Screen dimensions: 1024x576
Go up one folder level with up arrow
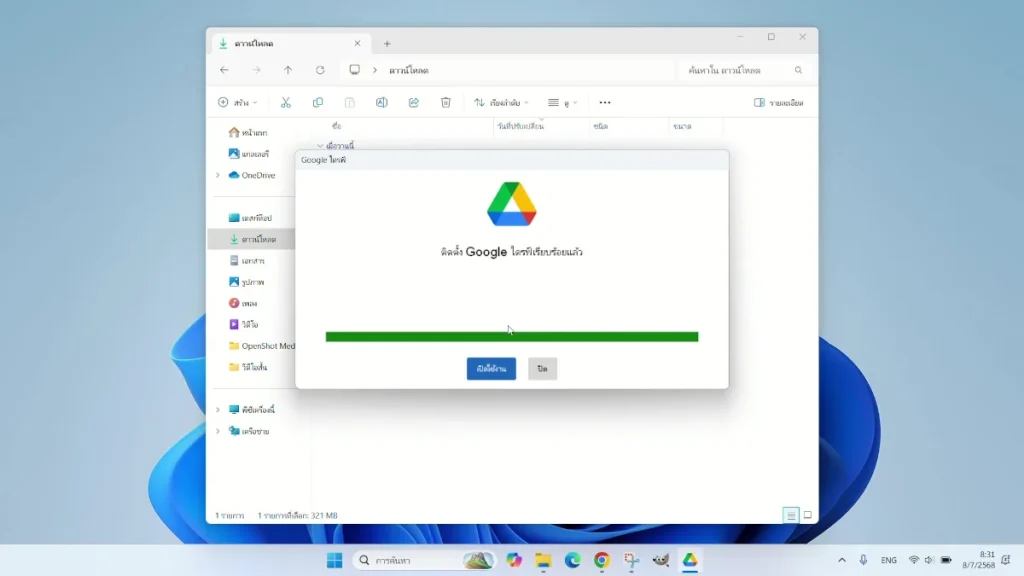pos(288,70)
